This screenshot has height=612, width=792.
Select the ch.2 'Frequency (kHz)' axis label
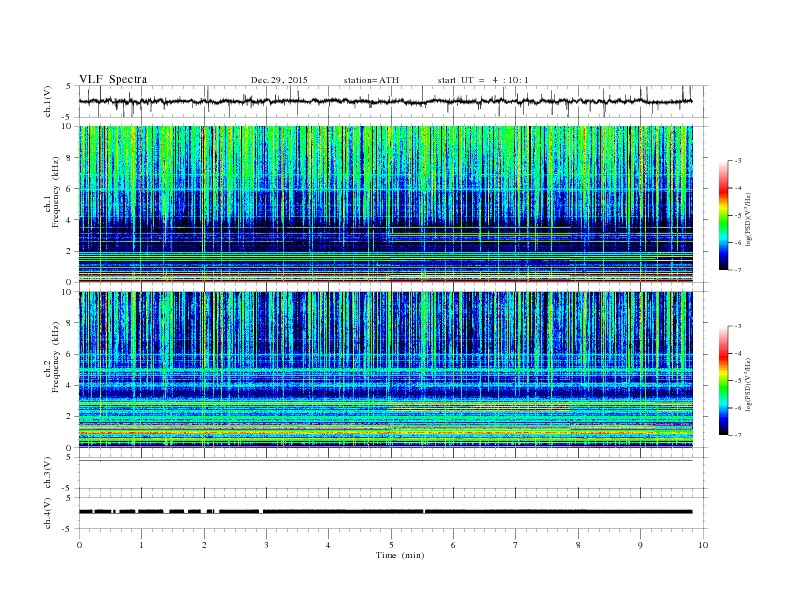(56, 357)
